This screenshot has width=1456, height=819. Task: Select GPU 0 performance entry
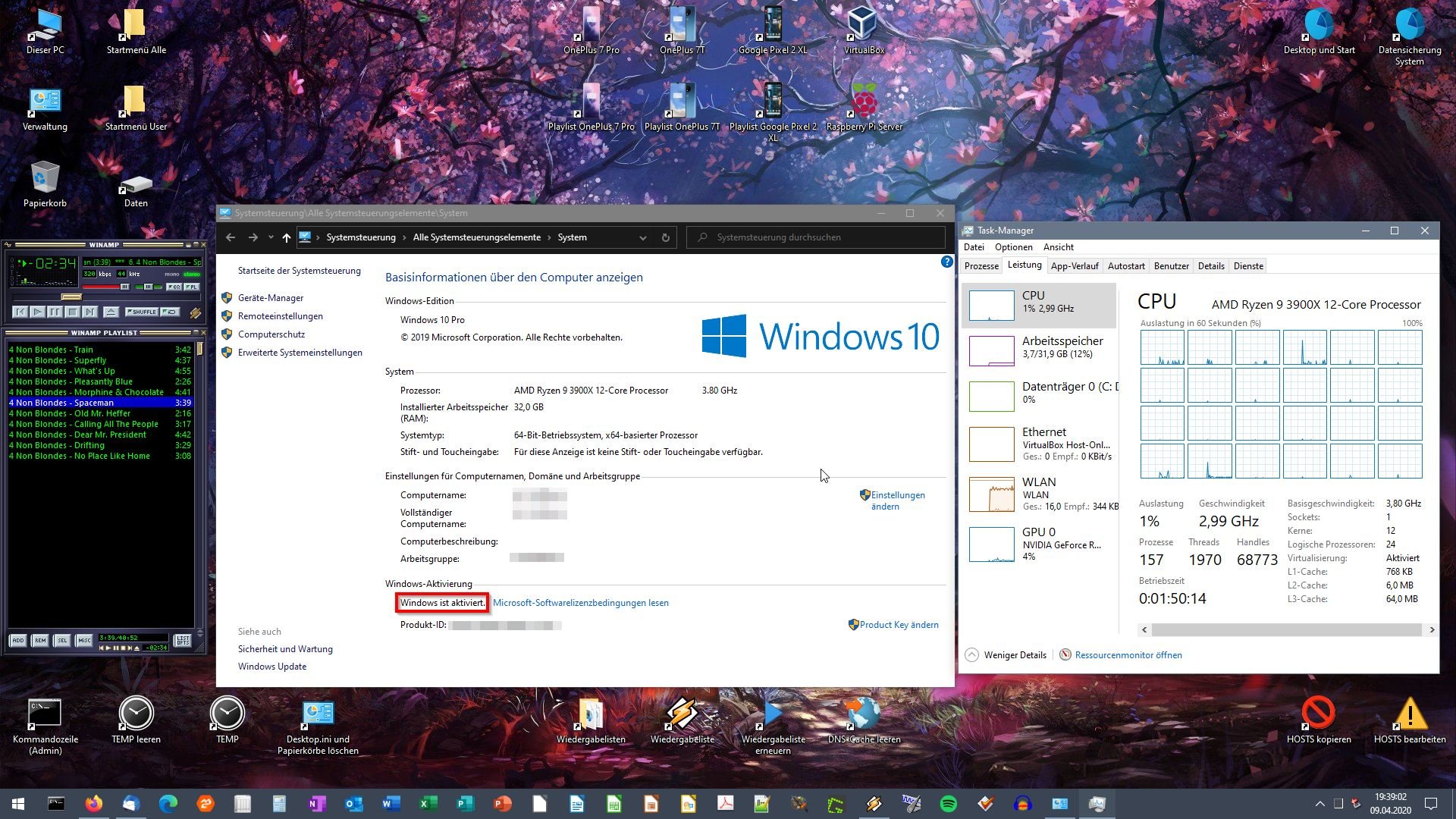click(1040, 544)
